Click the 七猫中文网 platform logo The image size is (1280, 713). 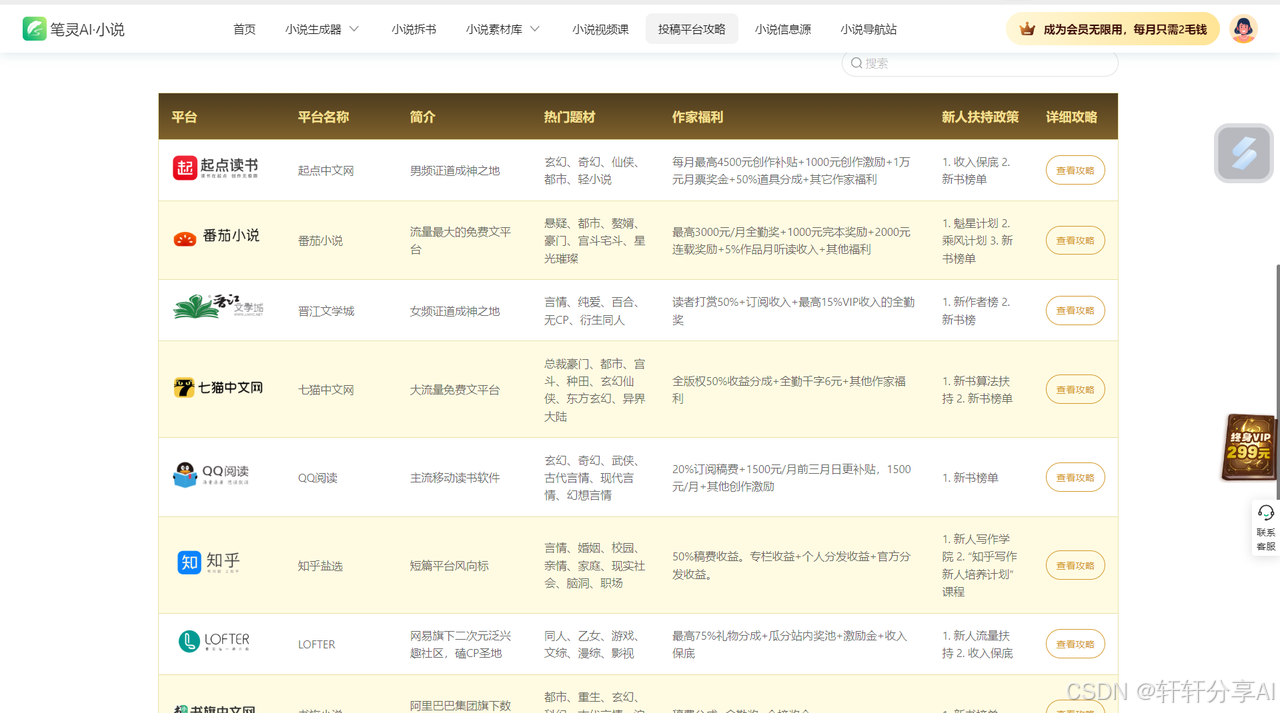218,388
